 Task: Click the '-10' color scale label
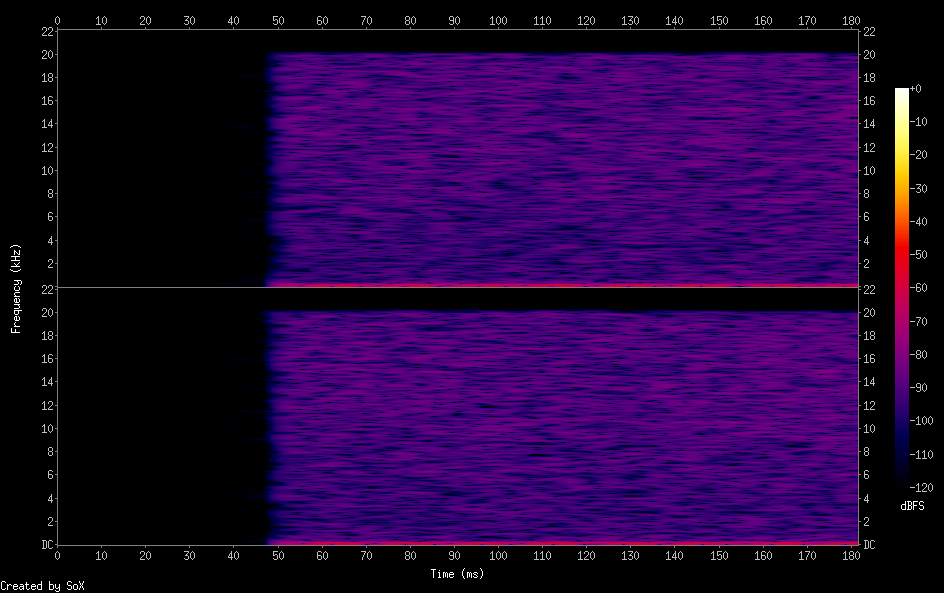click(919, 122)
